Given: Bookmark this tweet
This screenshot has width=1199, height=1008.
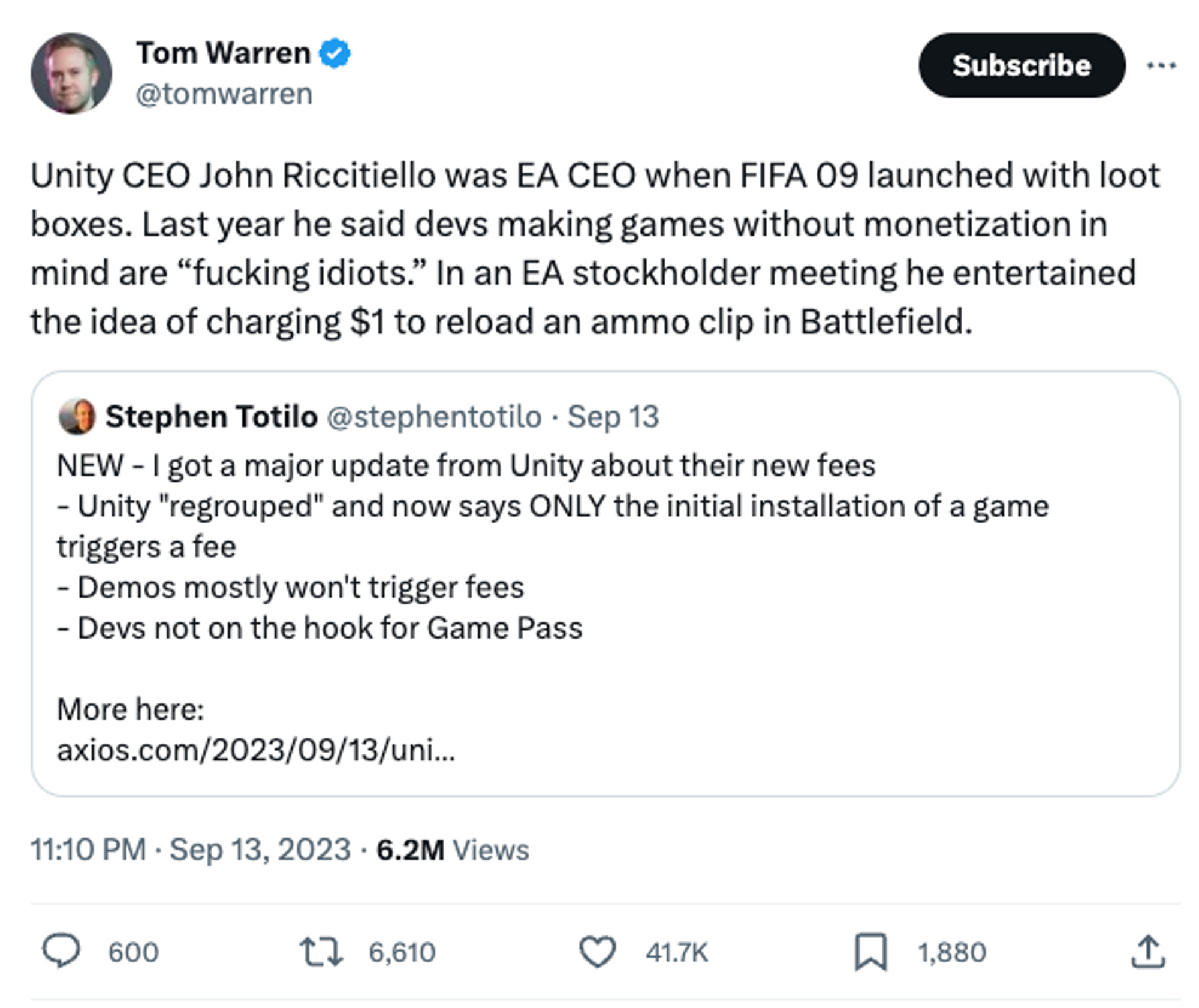Looking at the screenshot, I should click(x=870, y=952).
